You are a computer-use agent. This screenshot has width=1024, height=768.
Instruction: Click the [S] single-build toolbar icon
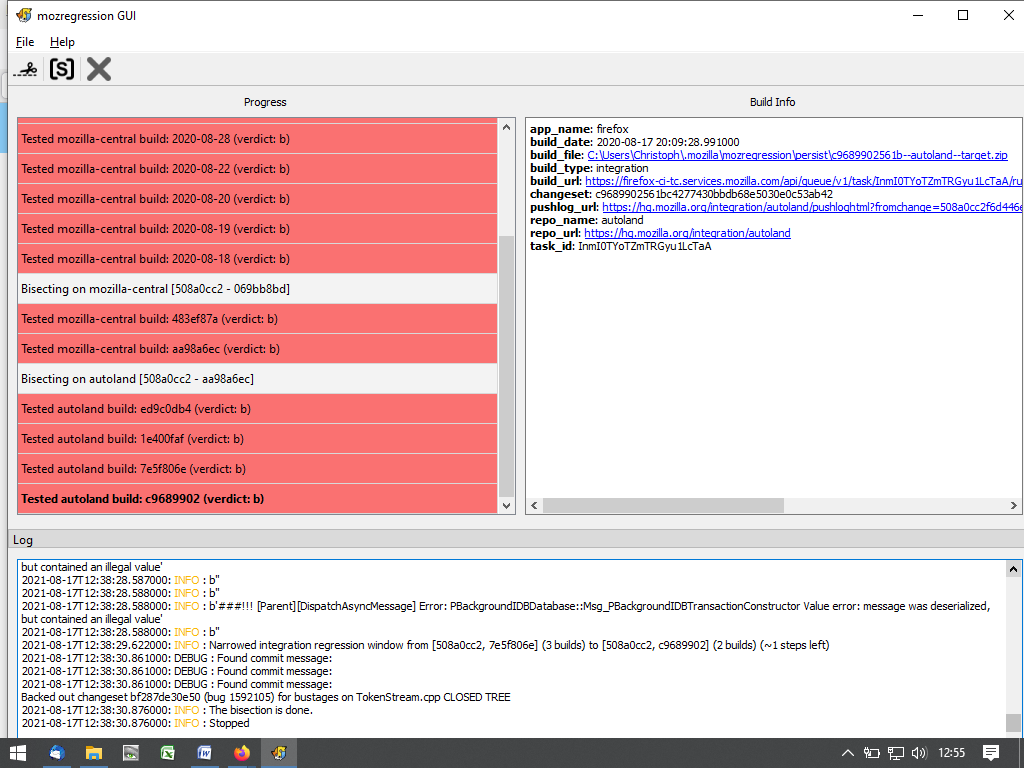click(x=62, y=69)
